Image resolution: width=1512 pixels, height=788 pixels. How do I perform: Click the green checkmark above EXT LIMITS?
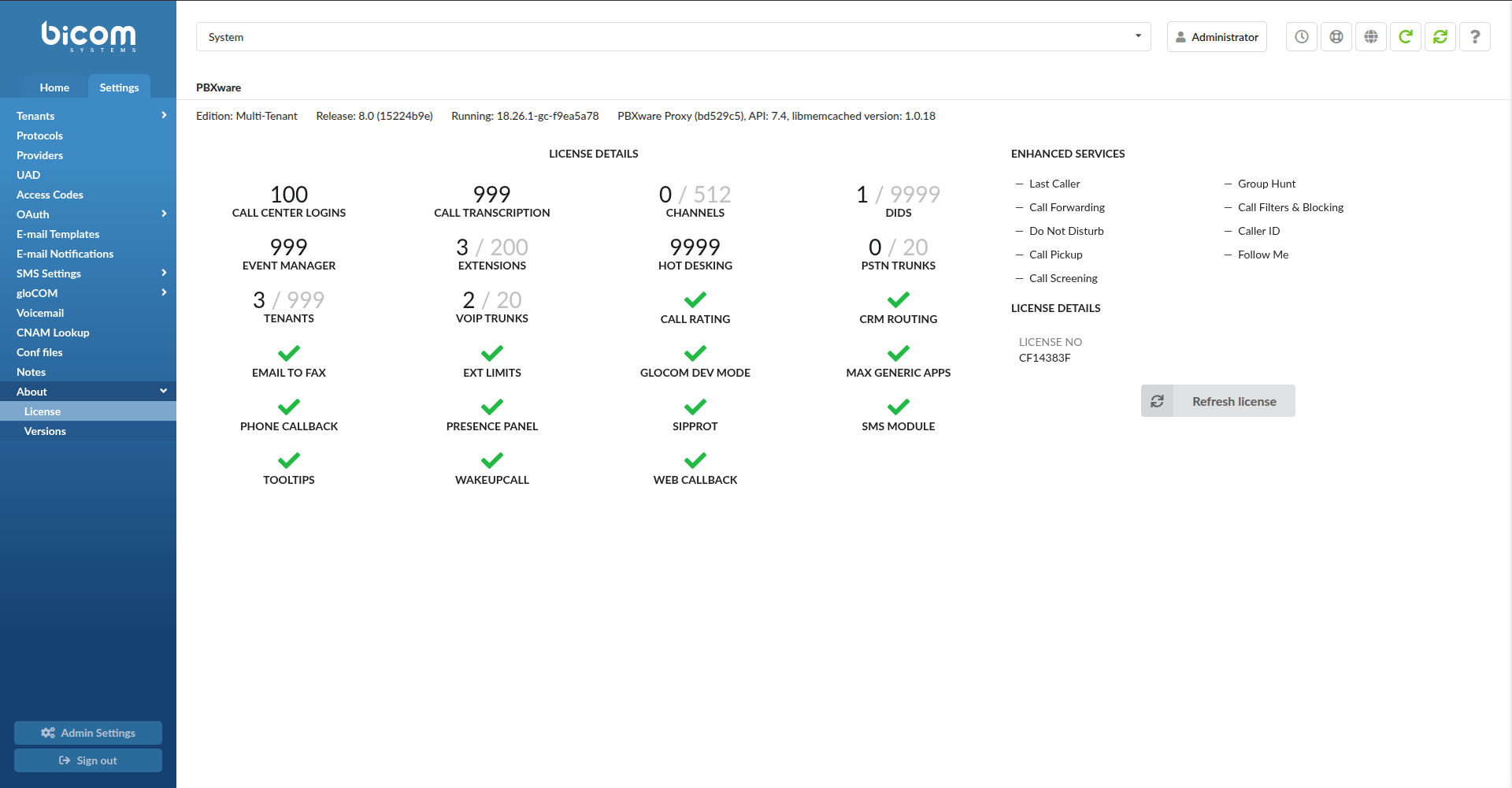point(492,353)
